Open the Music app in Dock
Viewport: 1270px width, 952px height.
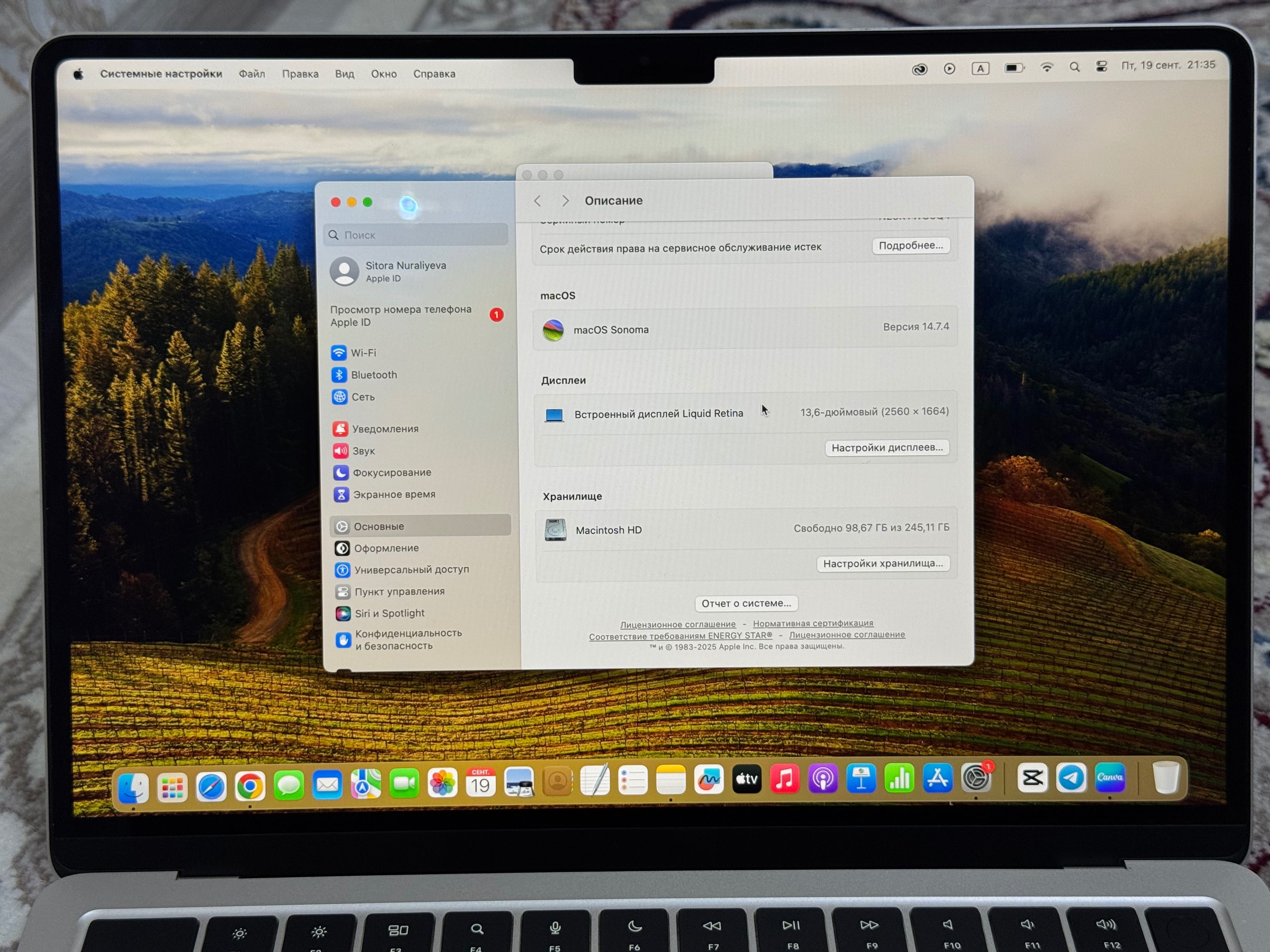click(x=785, y=779)
